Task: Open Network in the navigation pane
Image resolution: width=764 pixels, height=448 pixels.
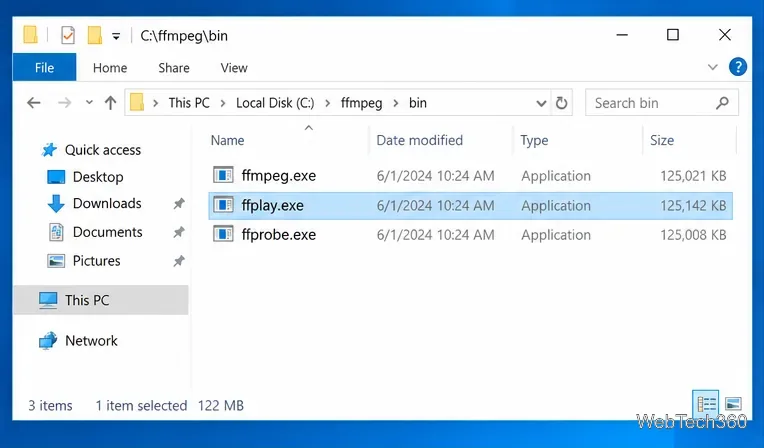Action: pos(91,341)
